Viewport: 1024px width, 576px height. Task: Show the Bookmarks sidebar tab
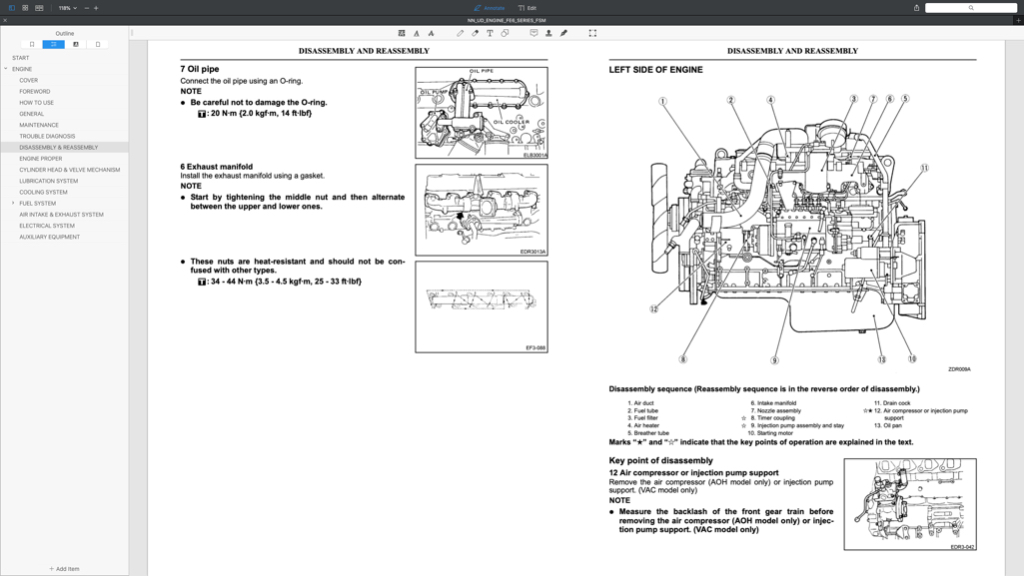pyautogui.click(x=31, y=44)
